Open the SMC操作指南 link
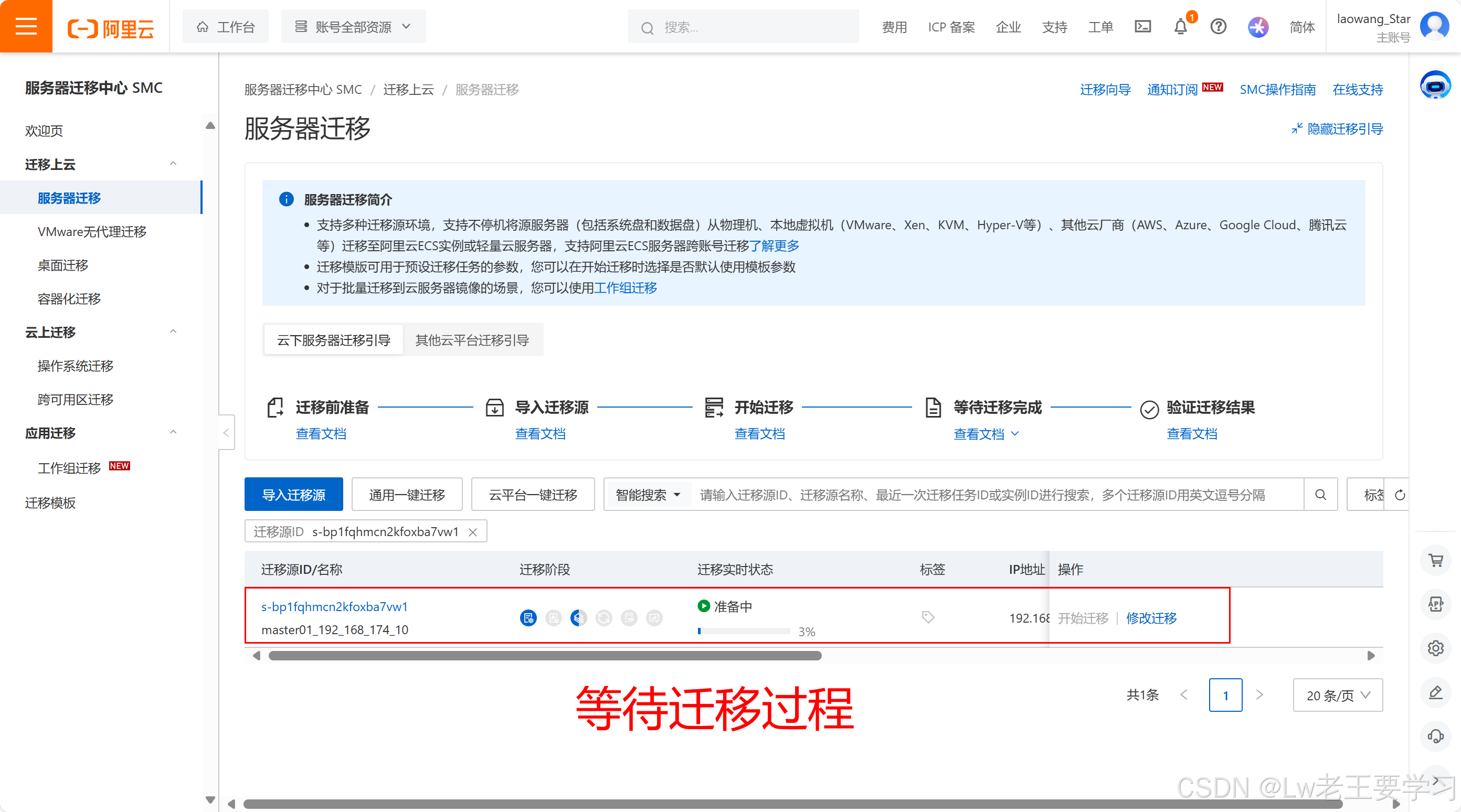1461x812 pixels. (1277, 89)
